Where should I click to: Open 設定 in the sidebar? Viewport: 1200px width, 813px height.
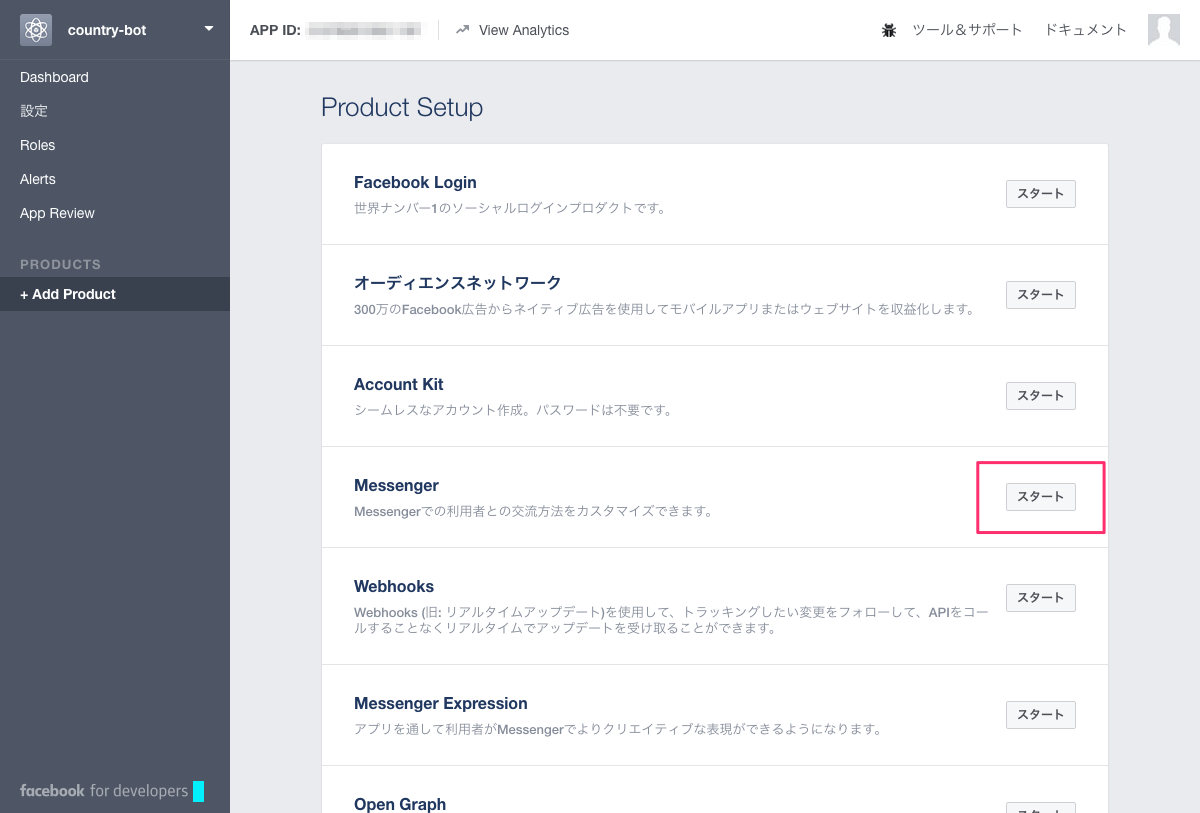pyautogui.click(x=34, y=111)
